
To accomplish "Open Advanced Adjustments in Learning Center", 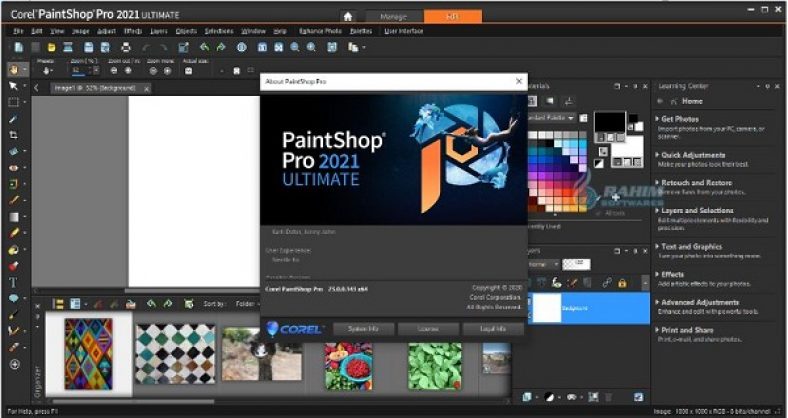I will 700,302.
